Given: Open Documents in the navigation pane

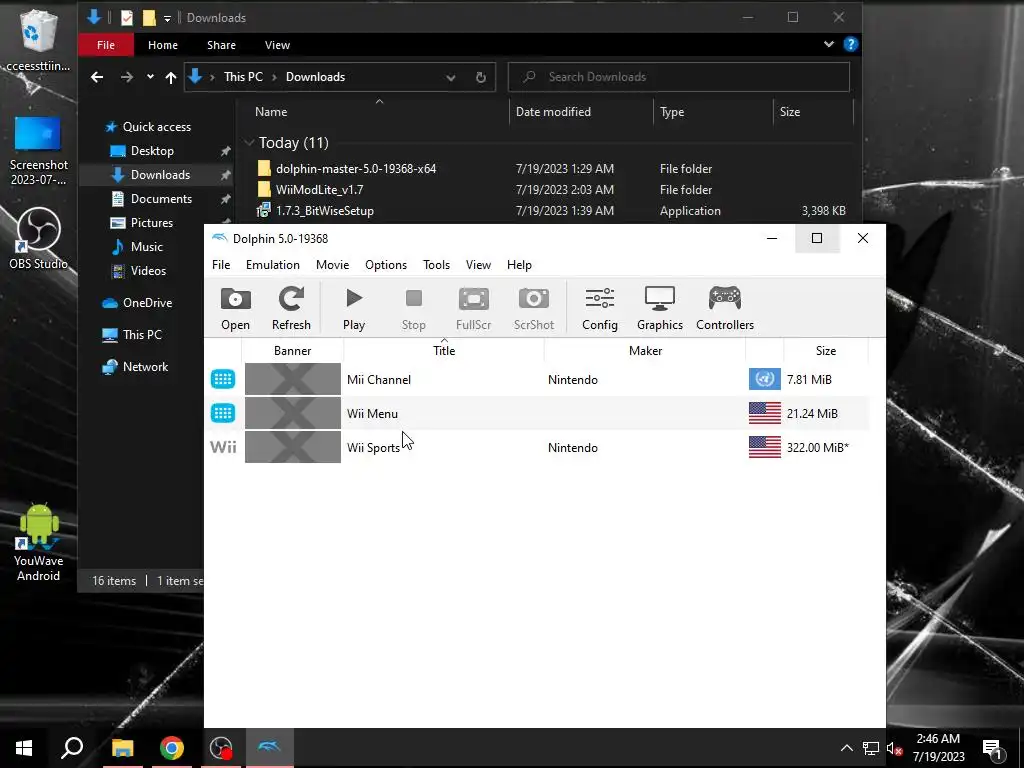Looking at the screenshot, I should (x=161, y=199).
